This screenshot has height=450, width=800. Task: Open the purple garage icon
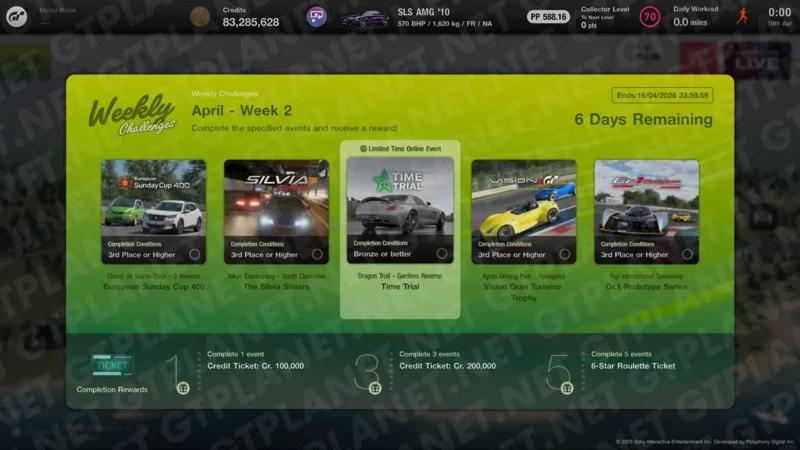(x=316, y=17)
